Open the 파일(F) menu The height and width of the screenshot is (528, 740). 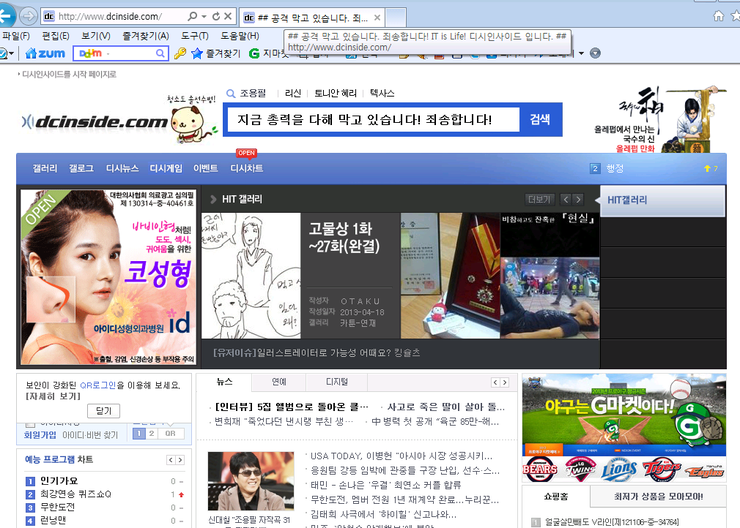point(16,36)
